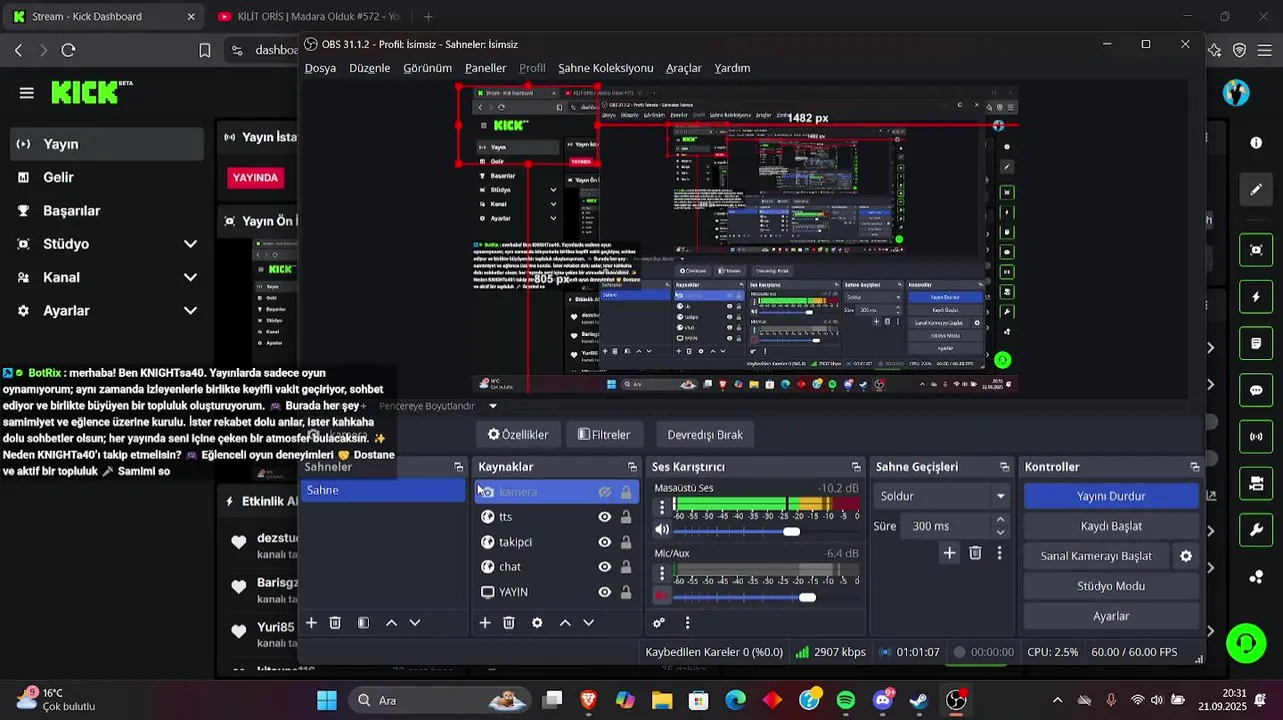Click Kaydı Başlat to start recording
The height and width of the screenshot is (720, 1283).
(1111, 526)
